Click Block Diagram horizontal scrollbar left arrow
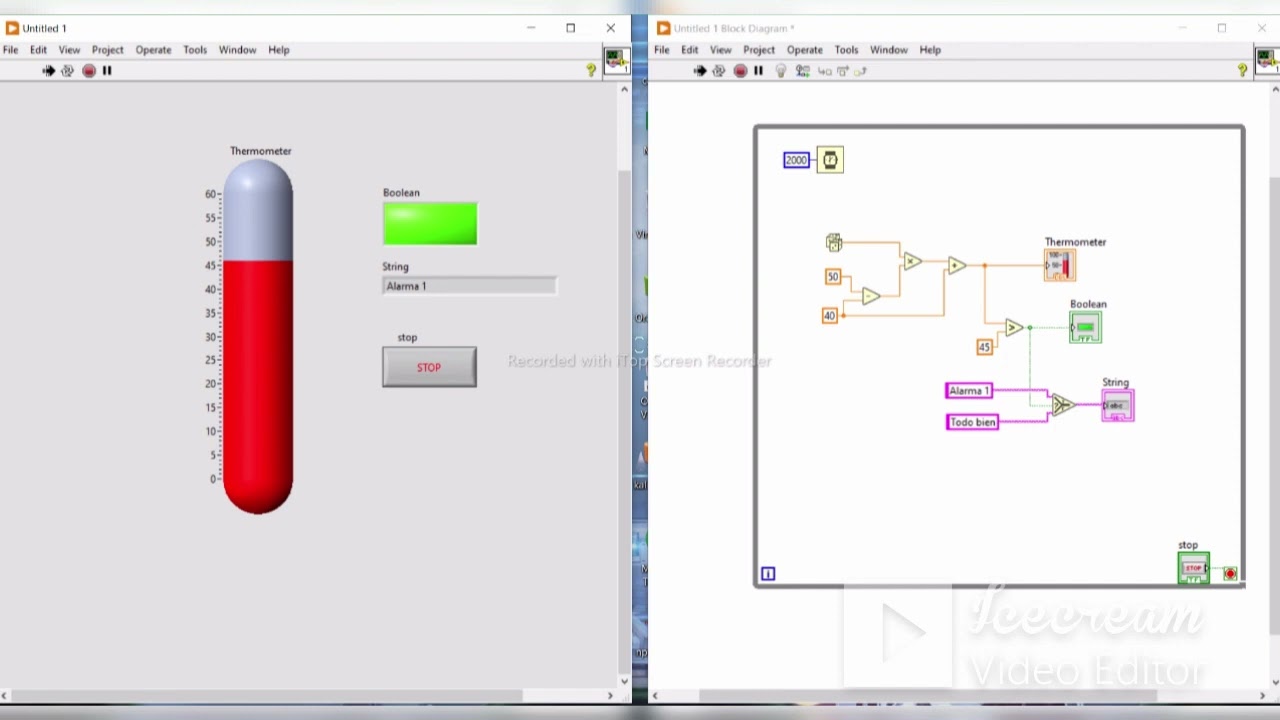The width and height of the screenshot is (1280, 720). [655, 695]
